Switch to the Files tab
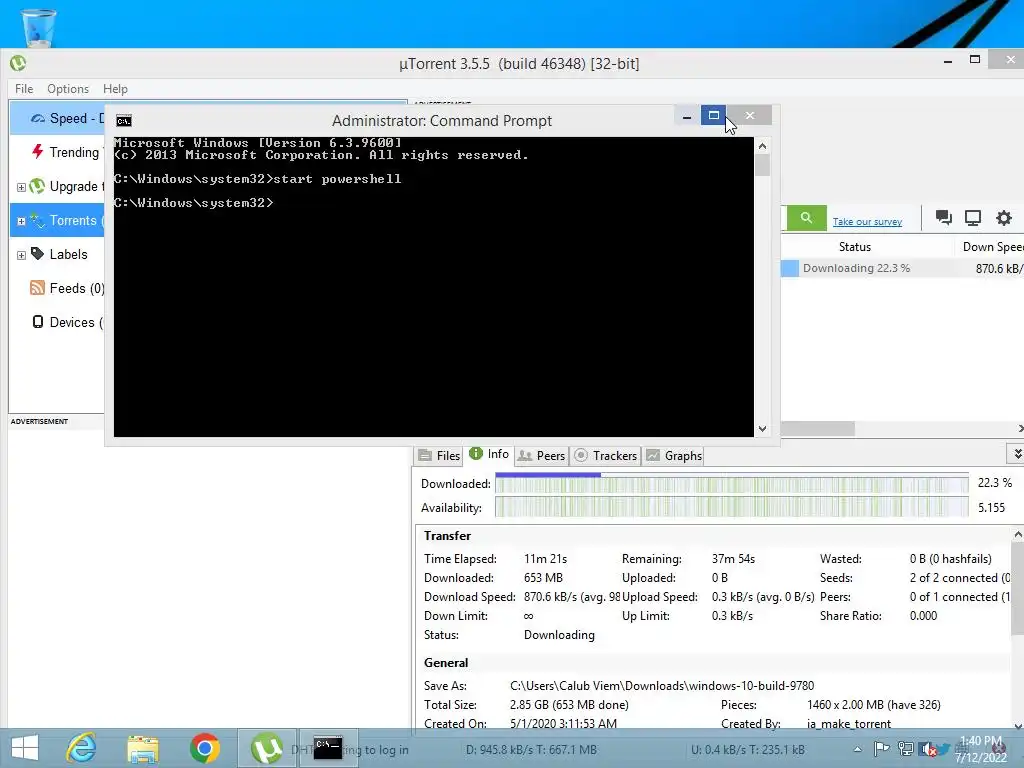This screenshot has height=768, width=1024. tap(439, 455)
